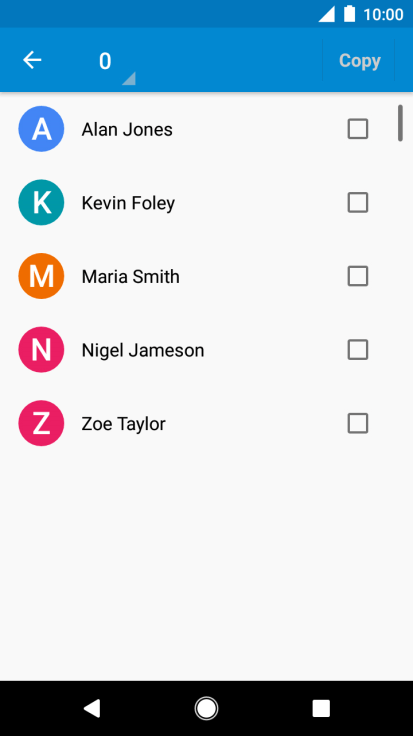This screenshot has width=413, height=736.
Task: Tick the Nigel Jameson checkbox
Action: [358, 350]
